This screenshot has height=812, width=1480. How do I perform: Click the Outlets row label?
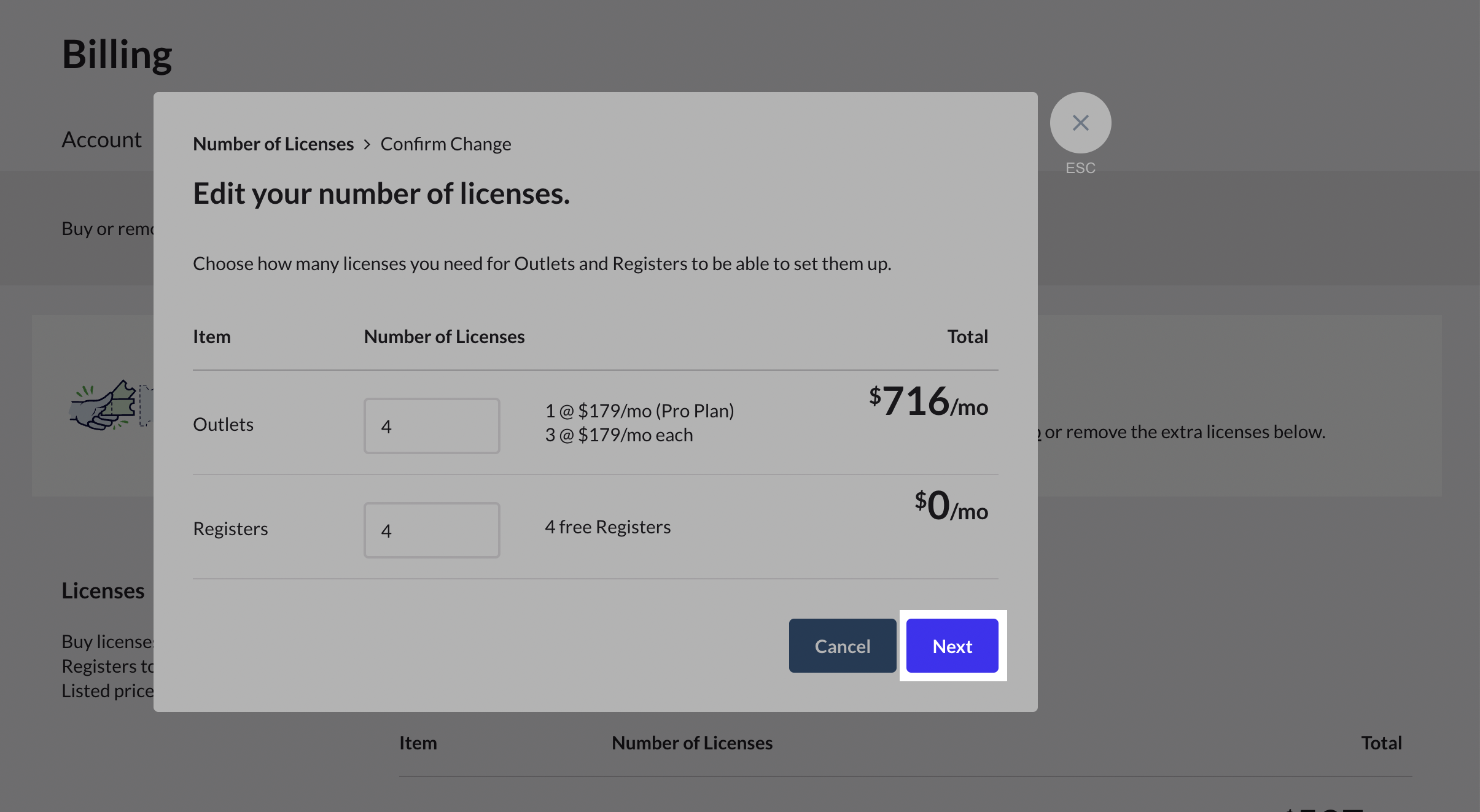click(223, 425)
